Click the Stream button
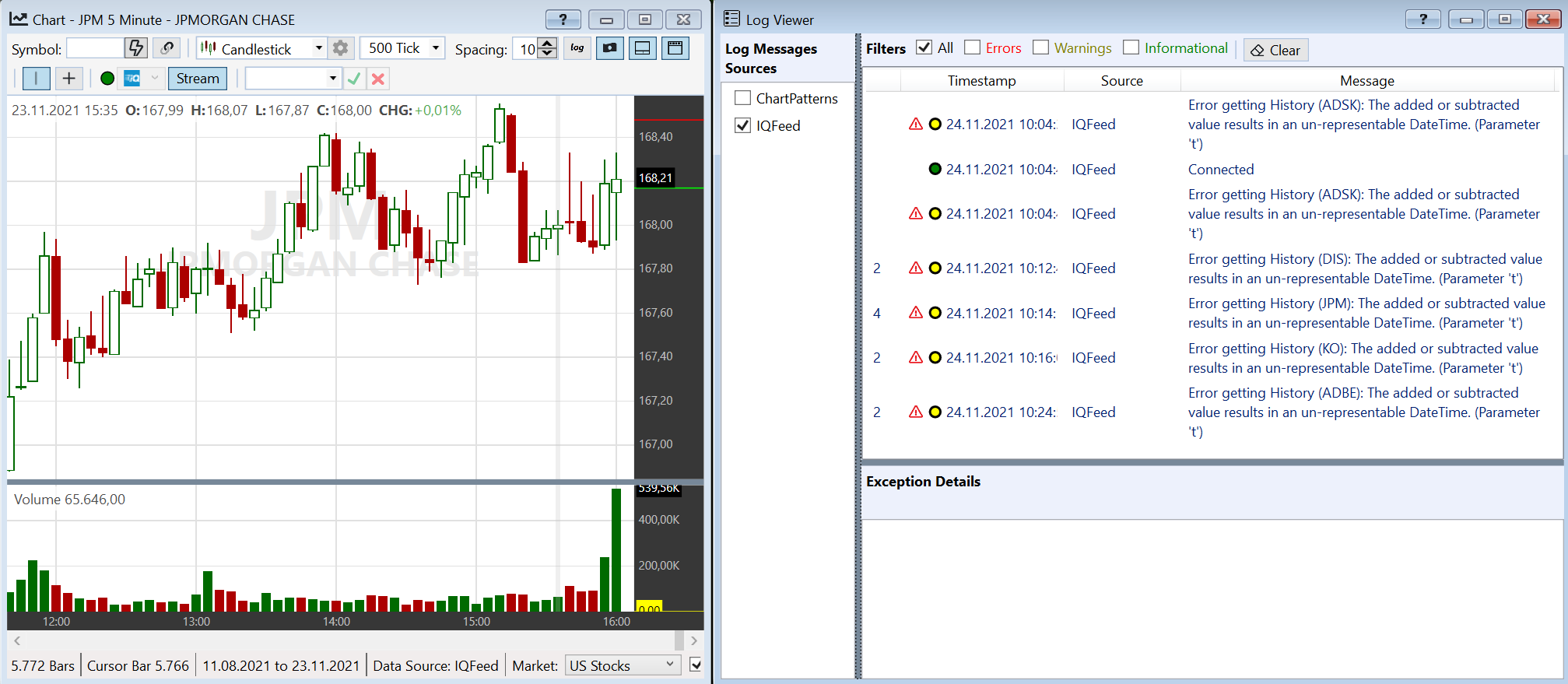 coord(198,79)
